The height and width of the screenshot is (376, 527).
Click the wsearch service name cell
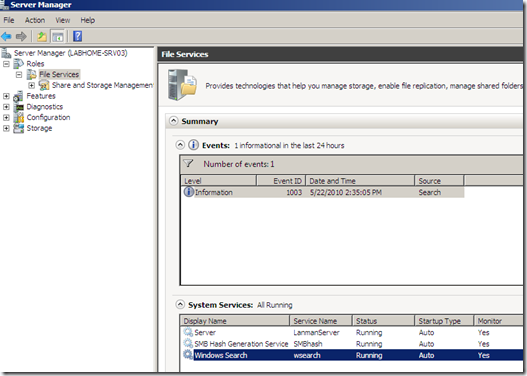click(307, 355)
